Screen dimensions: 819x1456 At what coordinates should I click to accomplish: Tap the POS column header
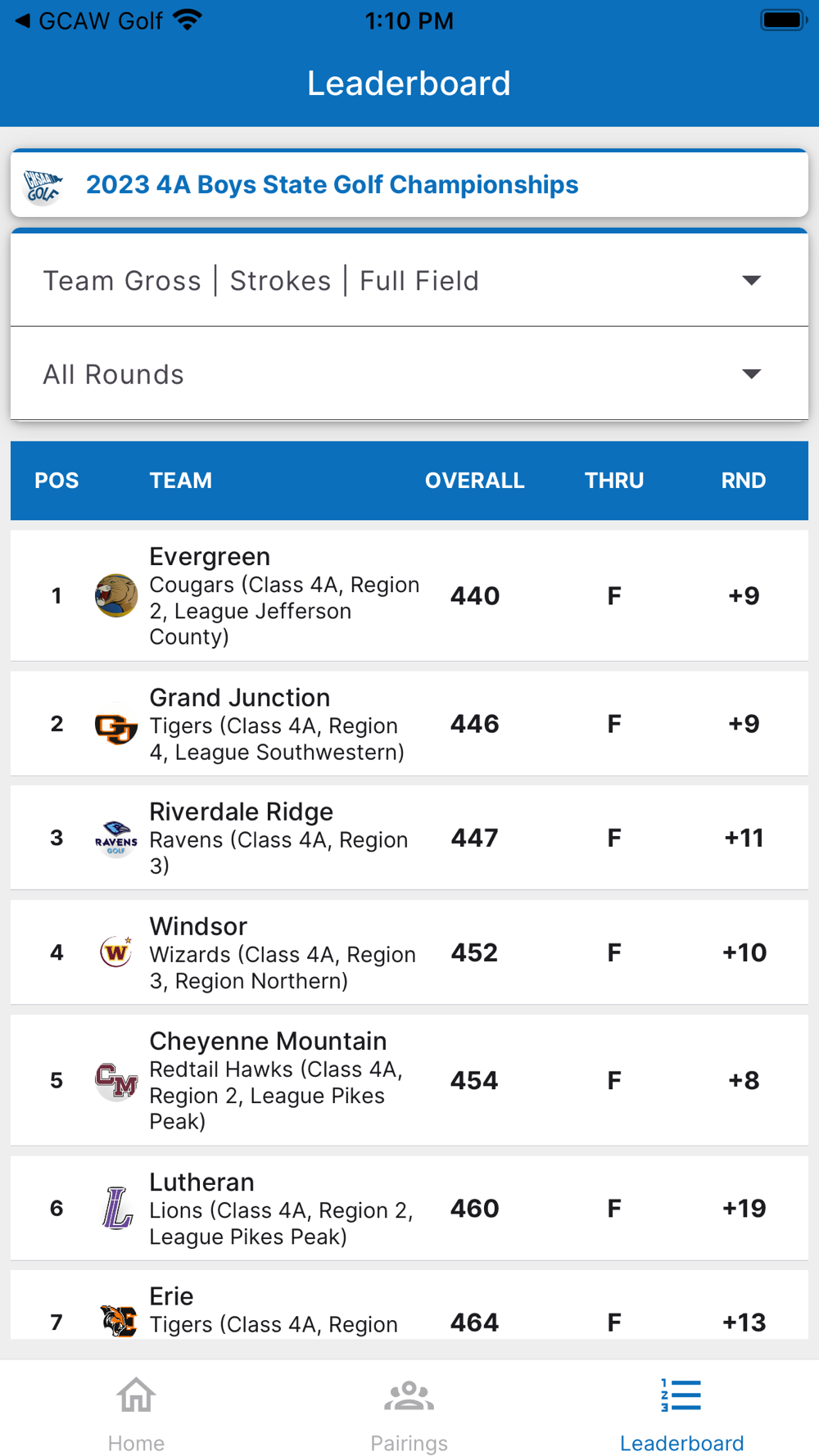pyautogui.click(x=57, y=481)
